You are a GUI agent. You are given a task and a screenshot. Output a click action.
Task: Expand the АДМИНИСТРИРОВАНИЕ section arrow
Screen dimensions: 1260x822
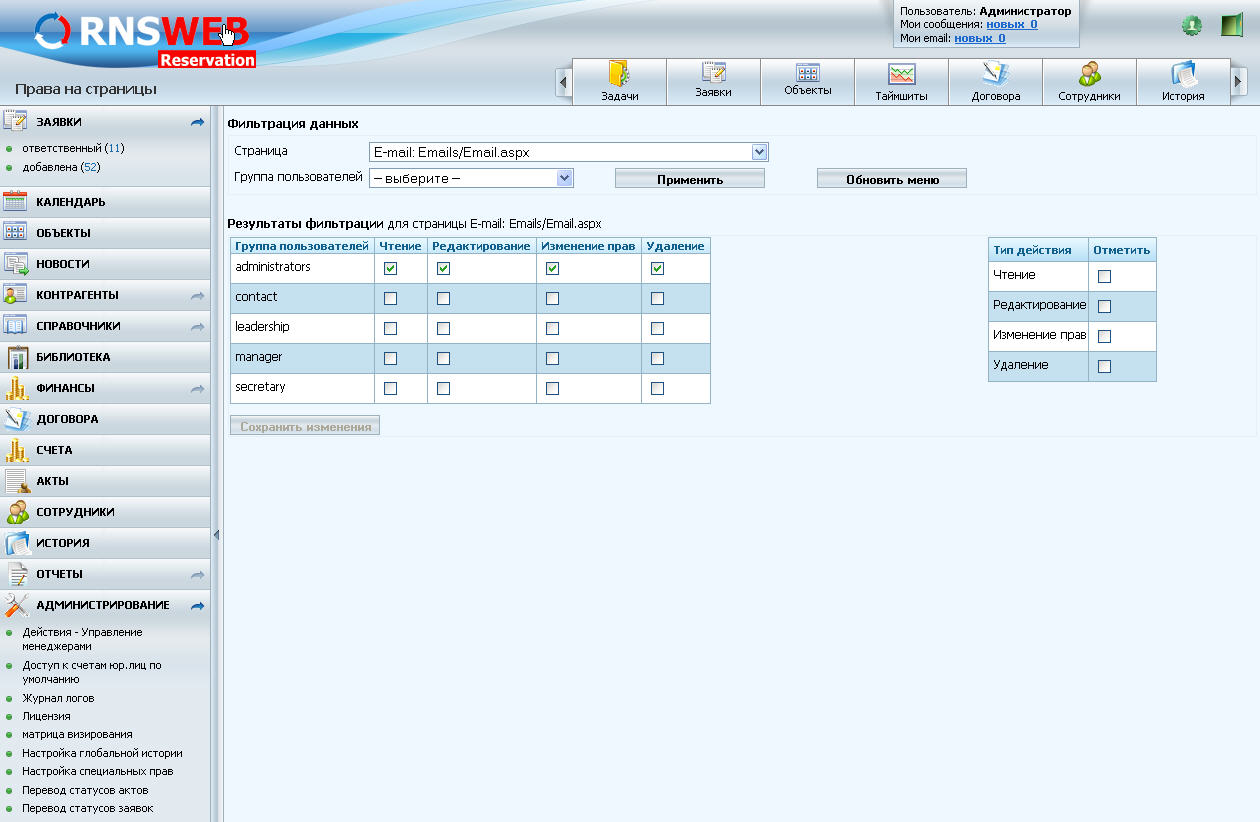[198, 605]
